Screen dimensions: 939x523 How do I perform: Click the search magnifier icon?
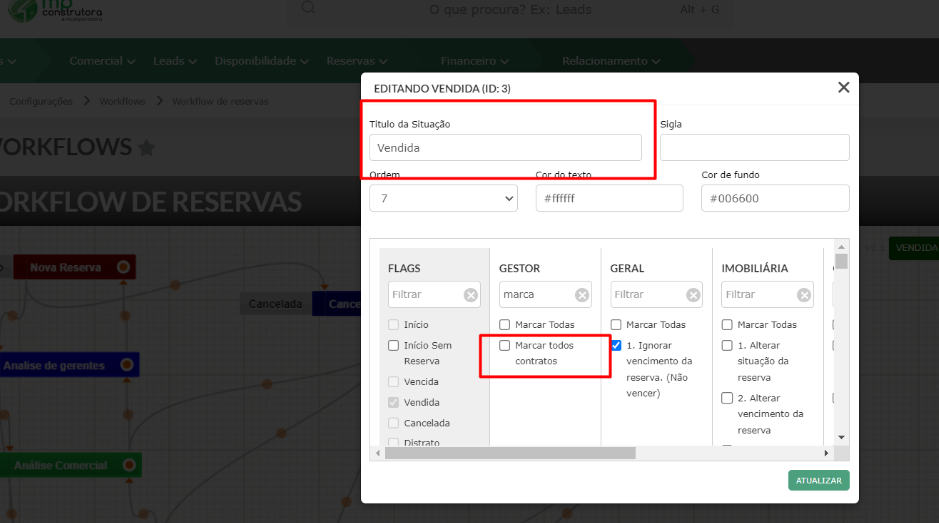point(308,7)
